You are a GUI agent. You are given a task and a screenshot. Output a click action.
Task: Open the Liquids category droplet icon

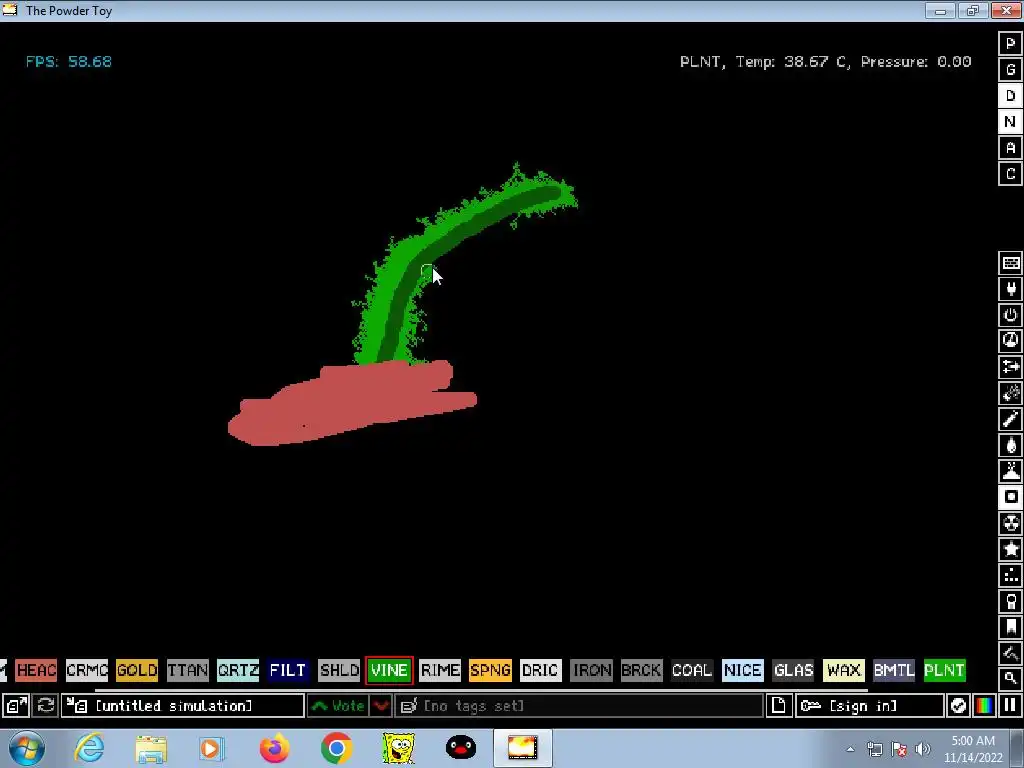coord(1010,445)
